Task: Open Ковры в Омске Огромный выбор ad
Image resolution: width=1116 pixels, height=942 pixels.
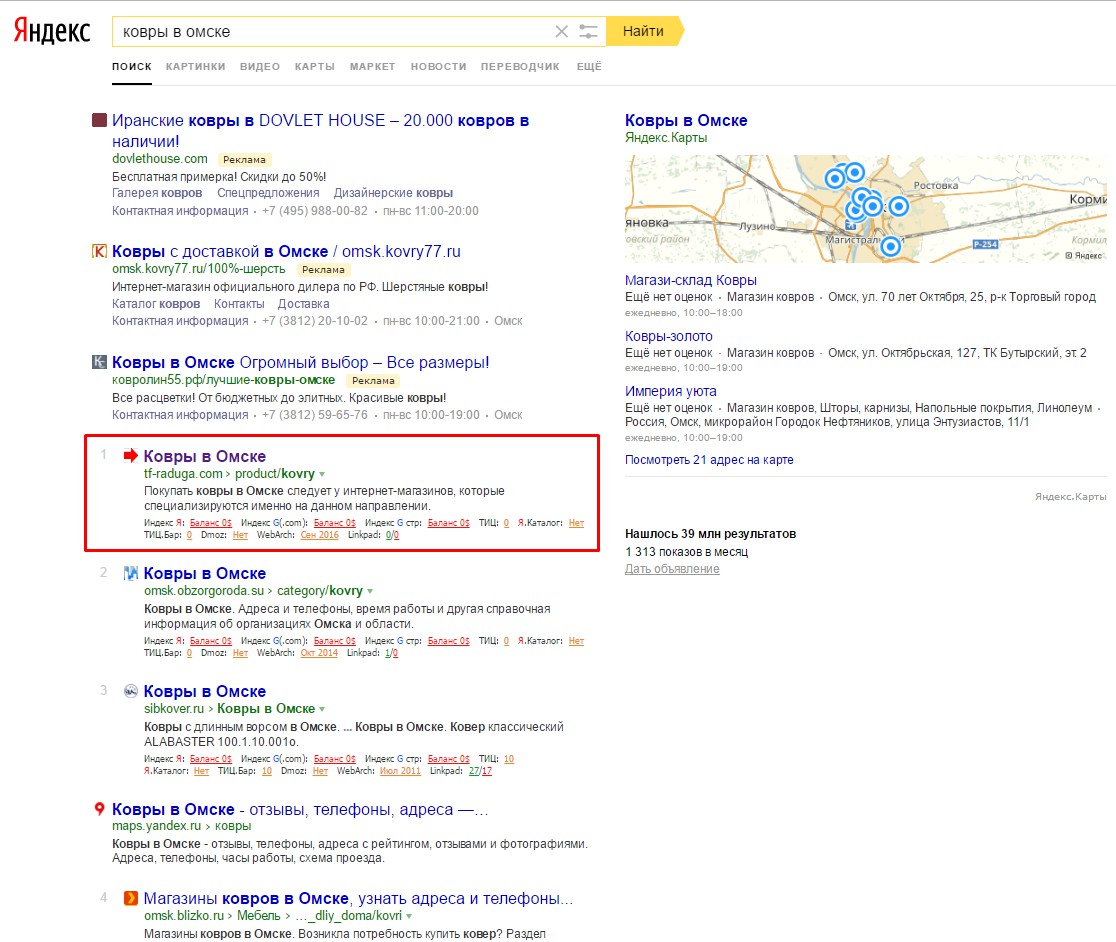Action: pos(300,362)
